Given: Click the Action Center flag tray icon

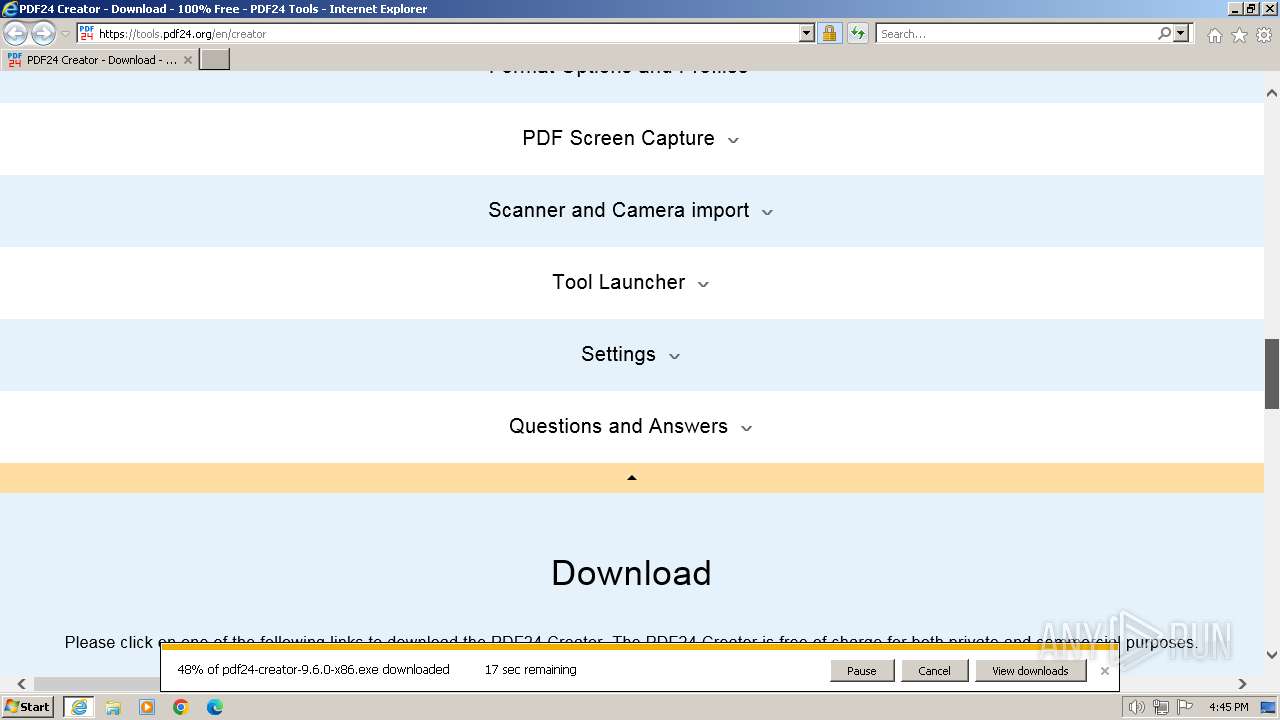Looking at the screenshot, I should pos(1185,707).
